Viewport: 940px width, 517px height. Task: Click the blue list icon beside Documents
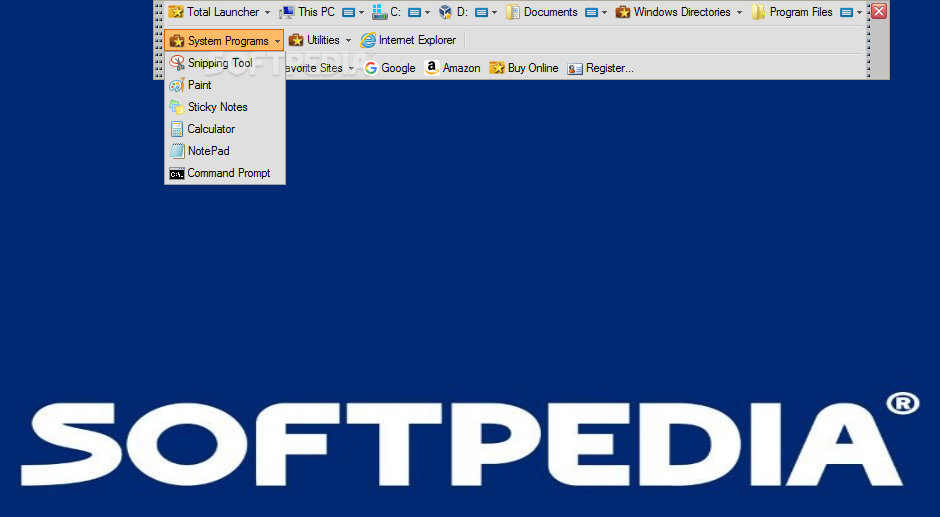(x=591, y=13)
